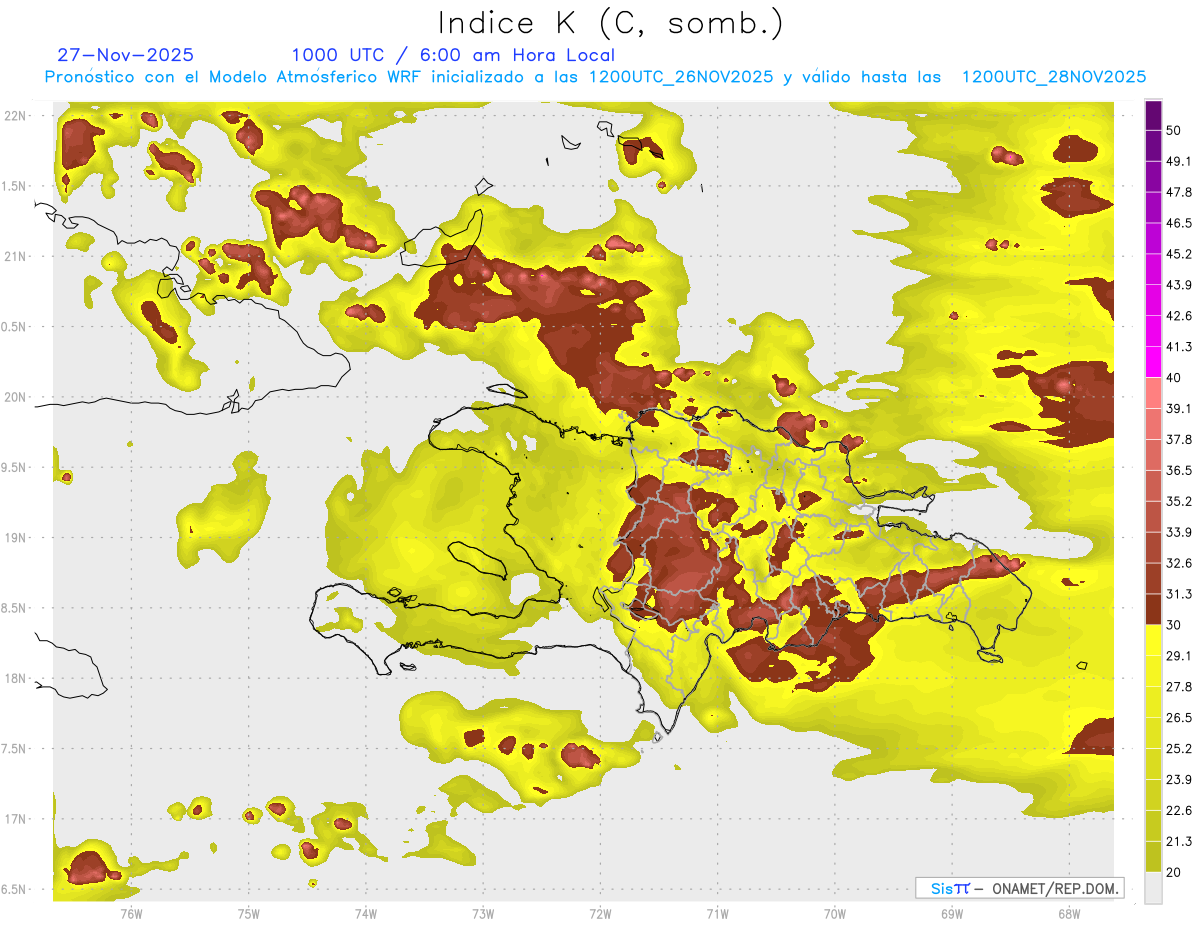Viewport: 1200px width, 927px height.
Task: Click the color bar value "35.2"
Action: click(1179, 501)
